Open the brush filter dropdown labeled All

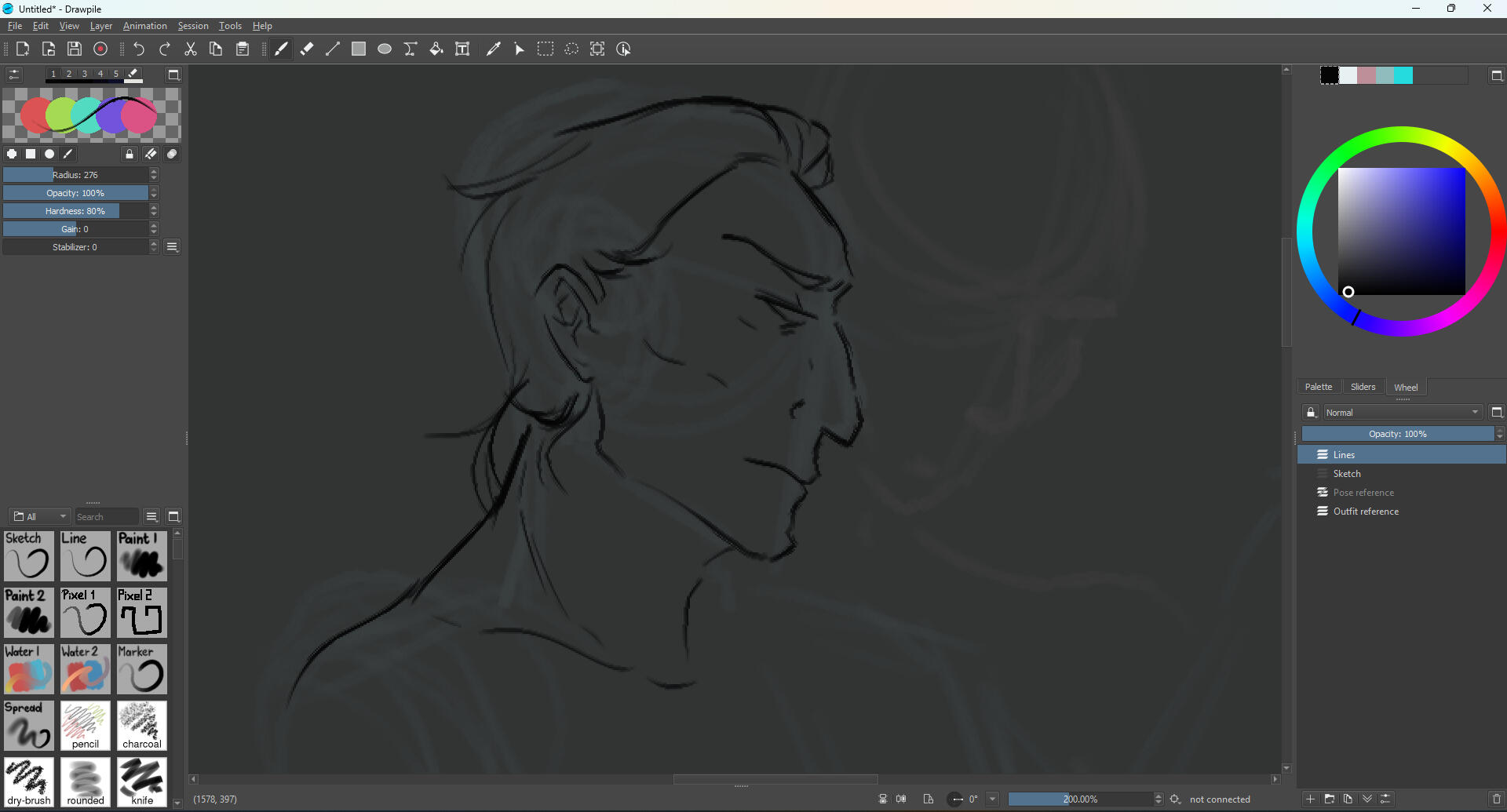point(39,516)
